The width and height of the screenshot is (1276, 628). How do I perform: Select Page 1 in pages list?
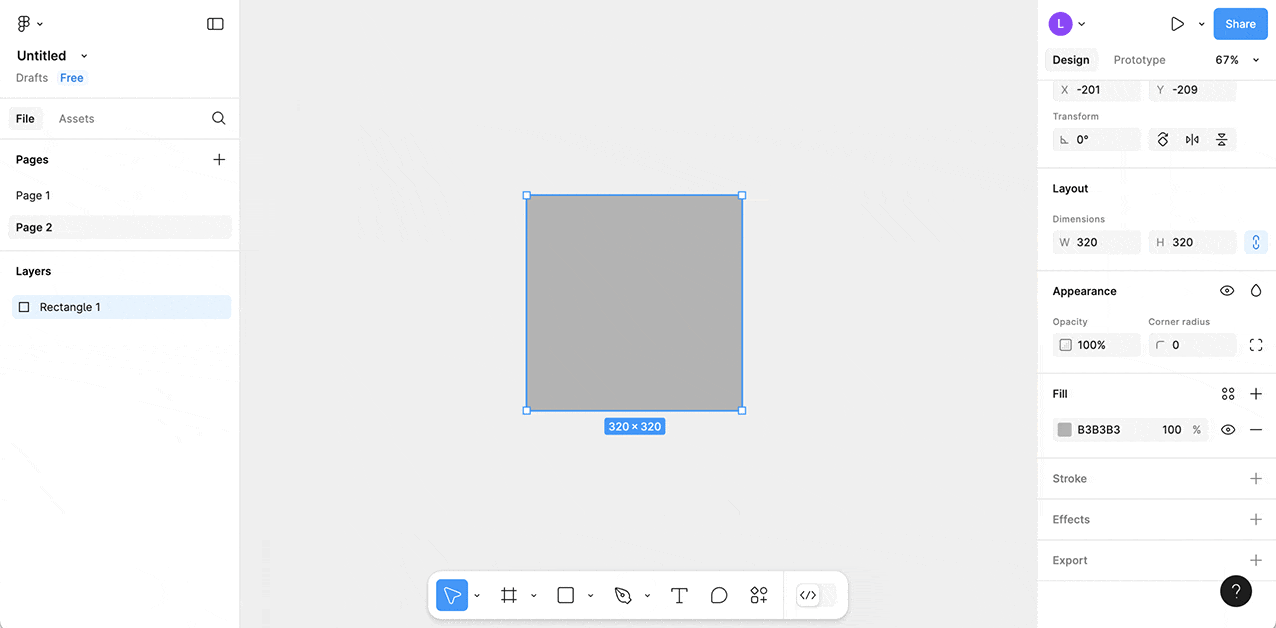click(x=33, y=195)
